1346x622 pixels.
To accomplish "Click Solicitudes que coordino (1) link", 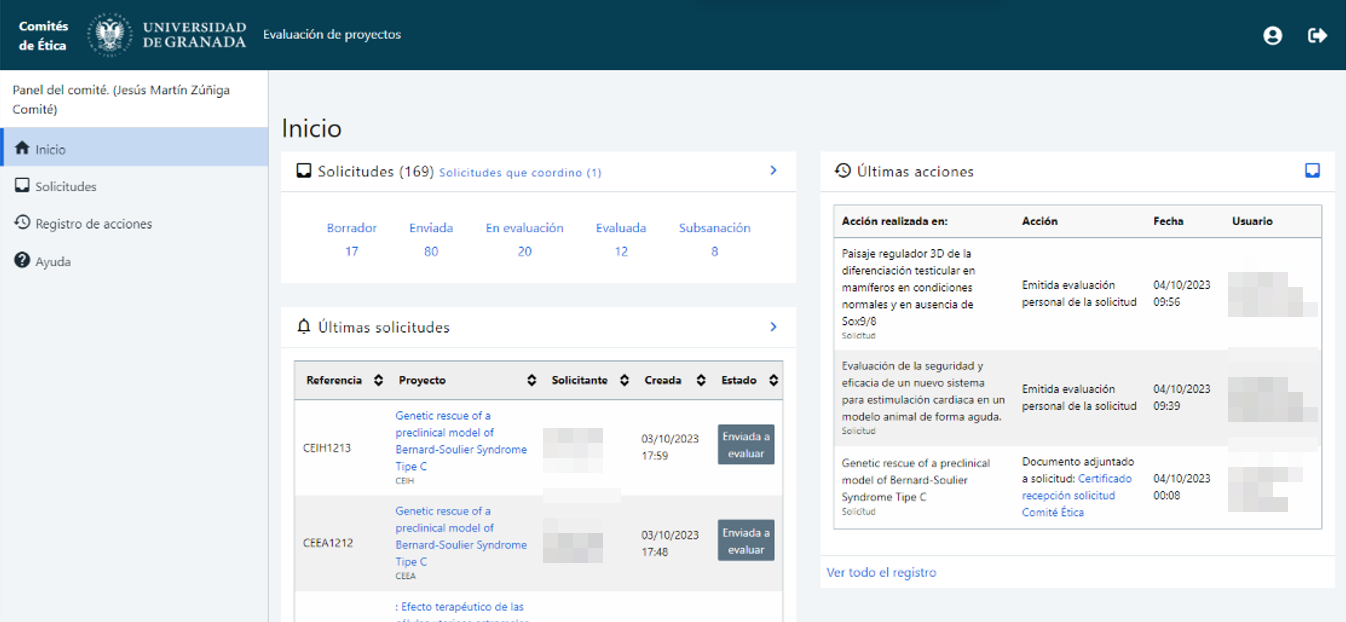I will [x=520, y=173].
